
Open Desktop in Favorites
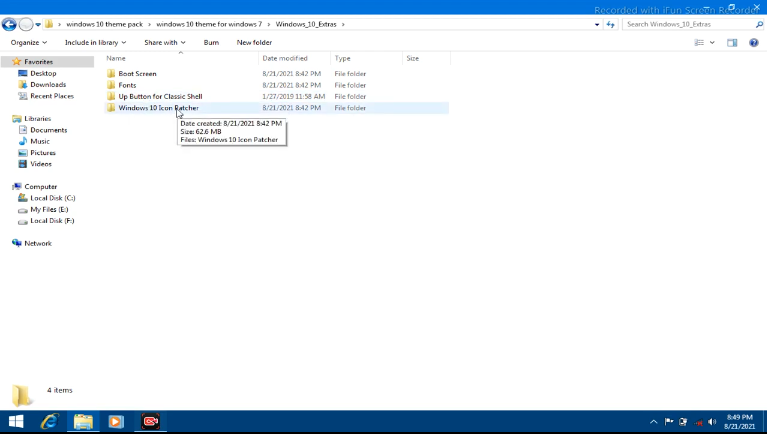[x=43, y=73]
